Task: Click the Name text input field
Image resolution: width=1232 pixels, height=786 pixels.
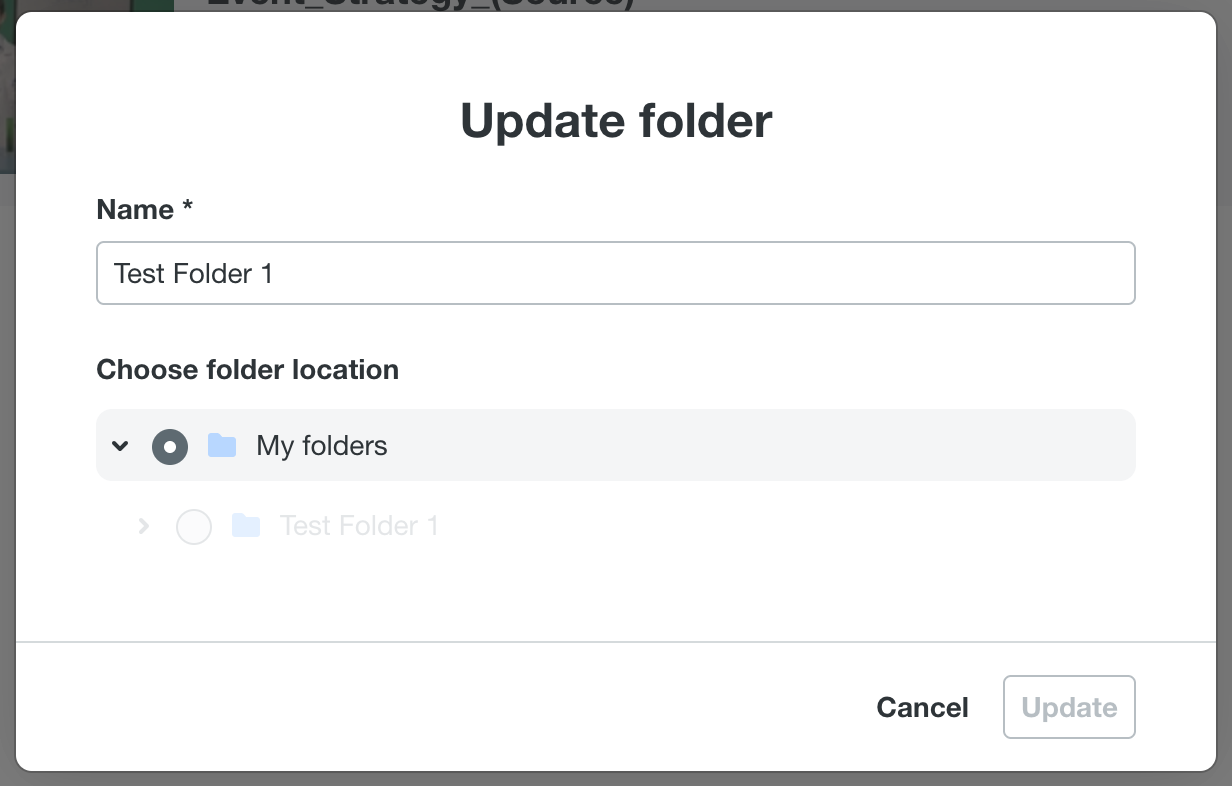Action: [615, 273]
